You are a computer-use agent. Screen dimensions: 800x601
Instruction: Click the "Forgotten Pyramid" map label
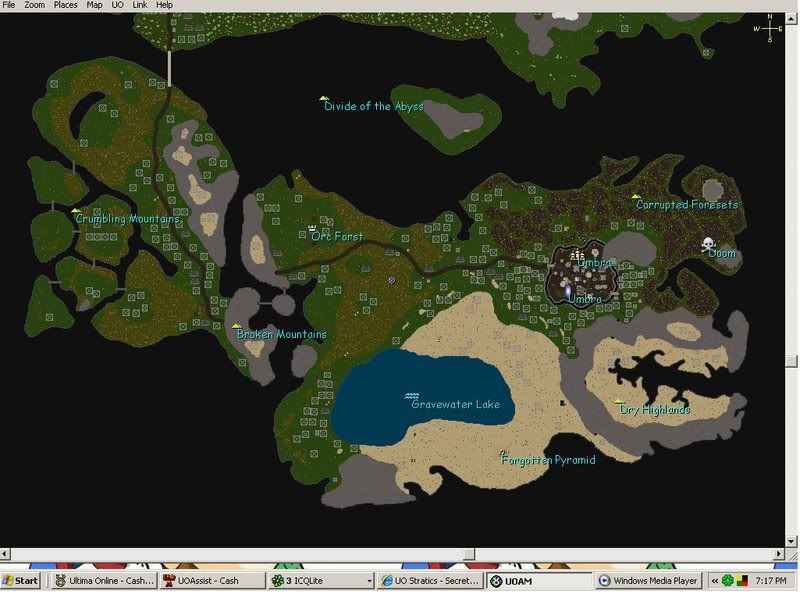(x=548, y=460)
